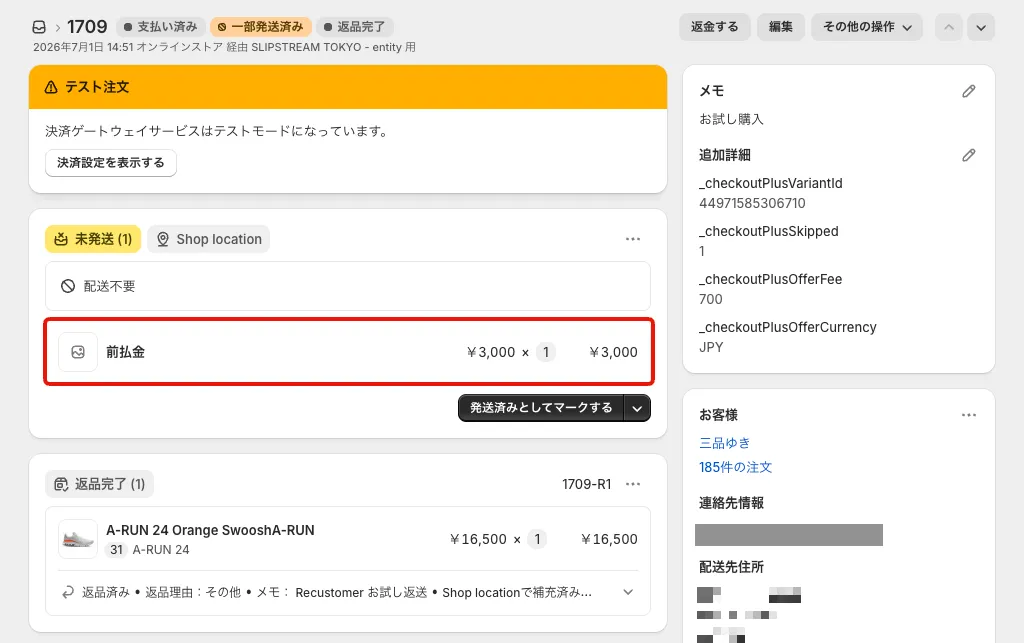
Task: Click the 配送不要 prohibited icon
Action: click(68, 286)
